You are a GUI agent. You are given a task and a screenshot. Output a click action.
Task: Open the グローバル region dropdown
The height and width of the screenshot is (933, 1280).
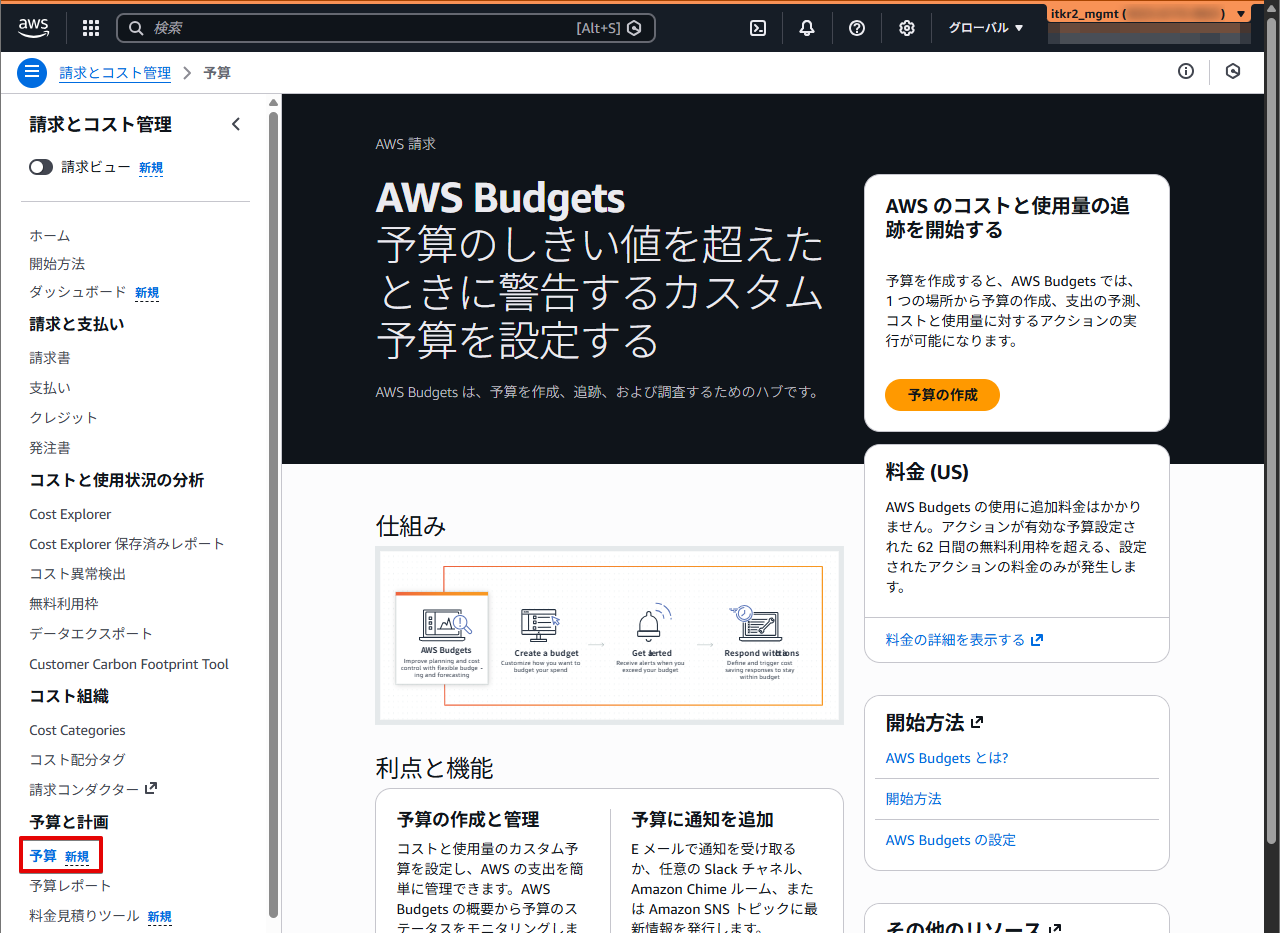click(x=986, y=28)
